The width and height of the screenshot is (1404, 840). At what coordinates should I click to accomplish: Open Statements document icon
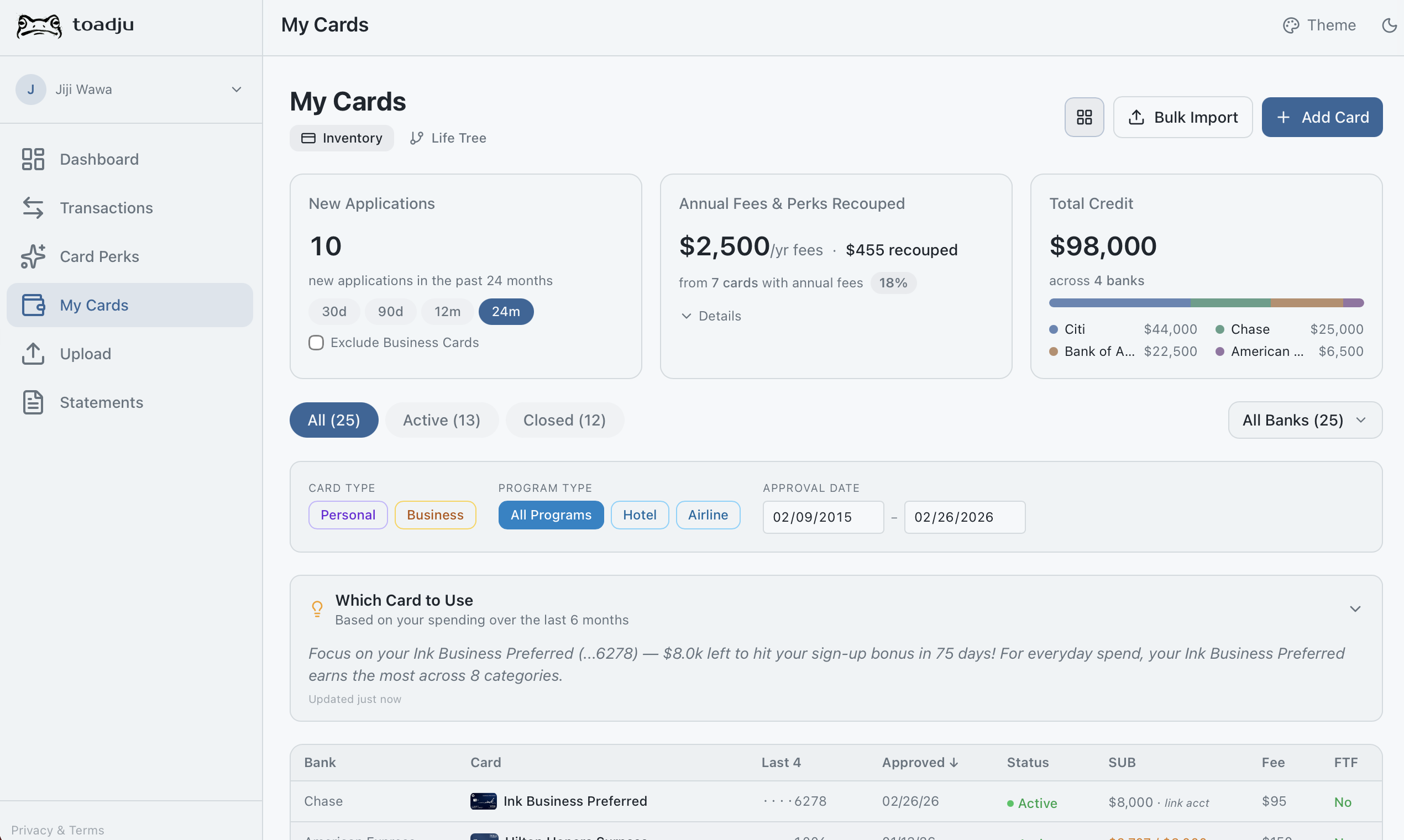pos(33,402)
